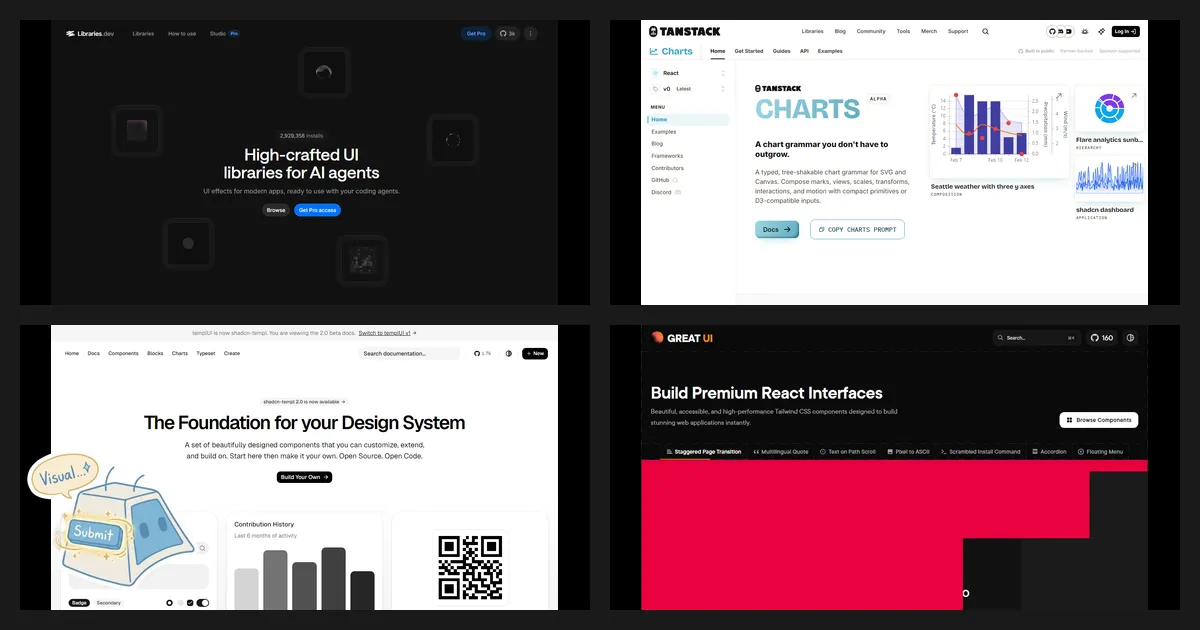Screen dimensions: 1200x630
Task: Open the Components nav item on shadcn-templ
Action: pyautogui.click(x=123, y=353)
